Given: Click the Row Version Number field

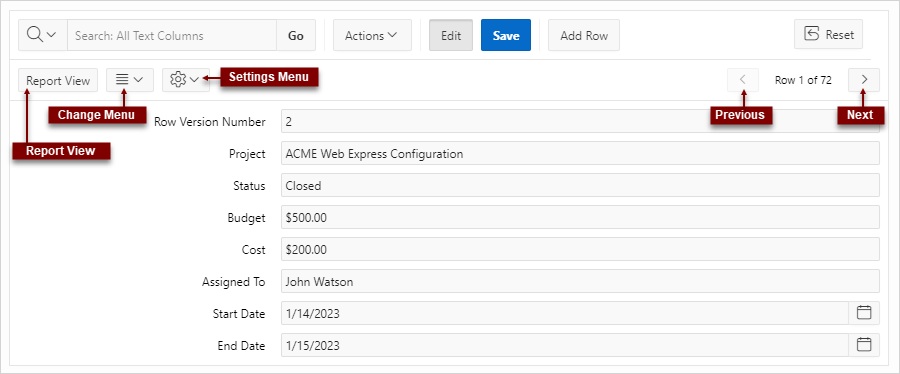Looking at the screenshot, I should 580,122.
